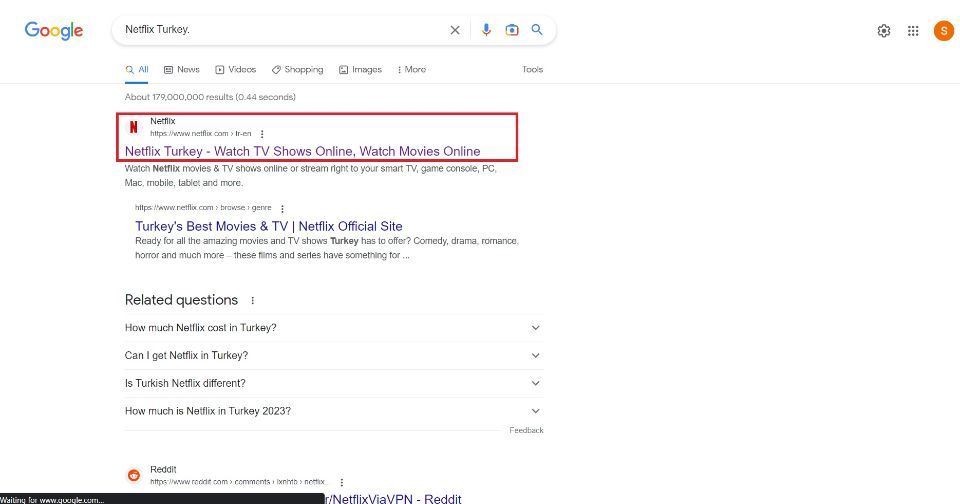Click the netflix.com › browse › genre URL text
The height and width of the screenshot is (504, 960).
point(203,208)
